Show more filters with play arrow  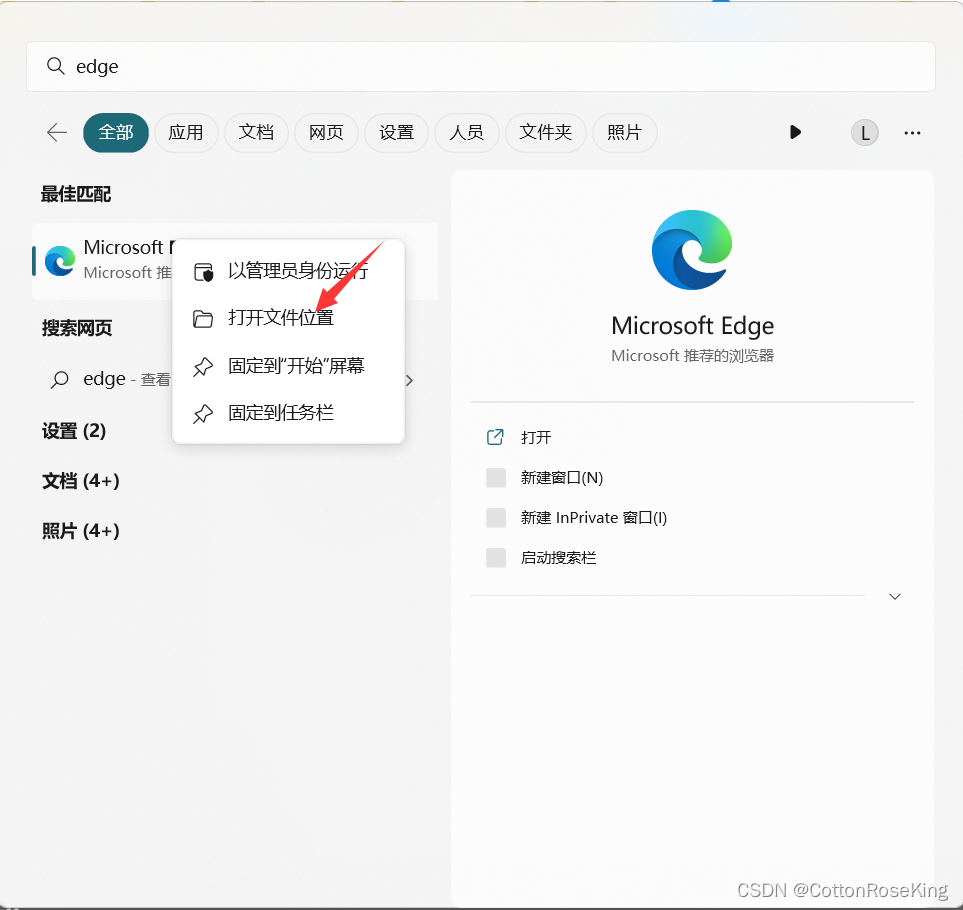click(795, 132)
